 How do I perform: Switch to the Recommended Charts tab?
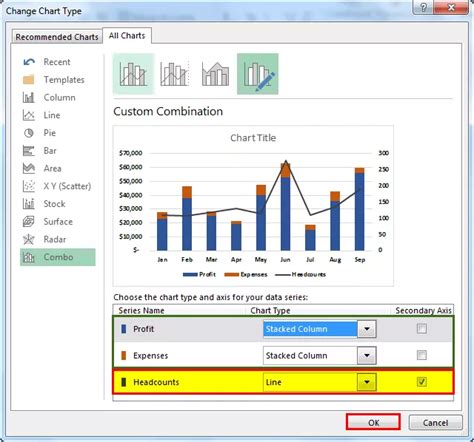coord(57,37)
